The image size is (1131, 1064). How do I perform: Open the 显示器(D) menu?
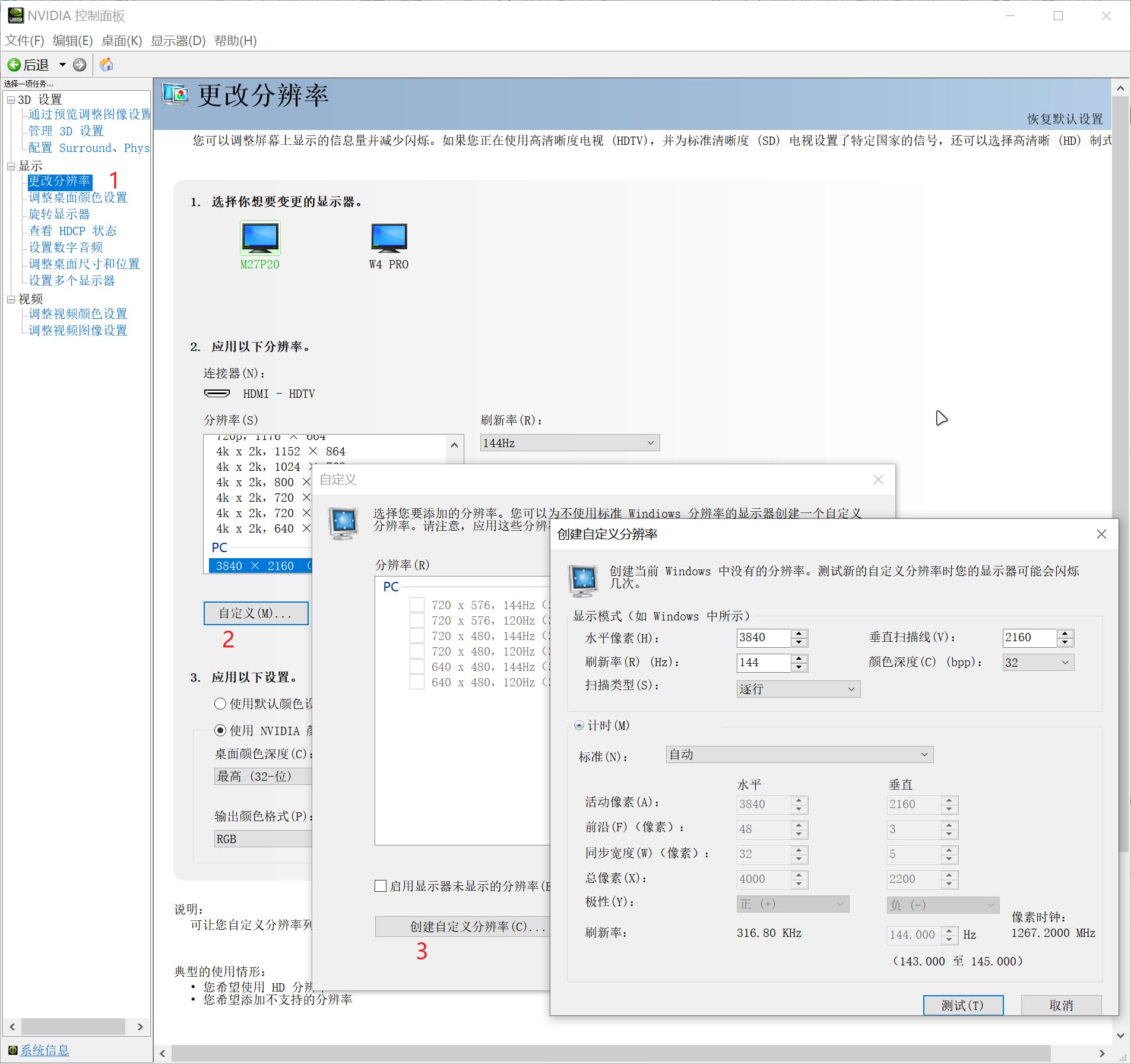pyautogui.click(x=178, y=40)
